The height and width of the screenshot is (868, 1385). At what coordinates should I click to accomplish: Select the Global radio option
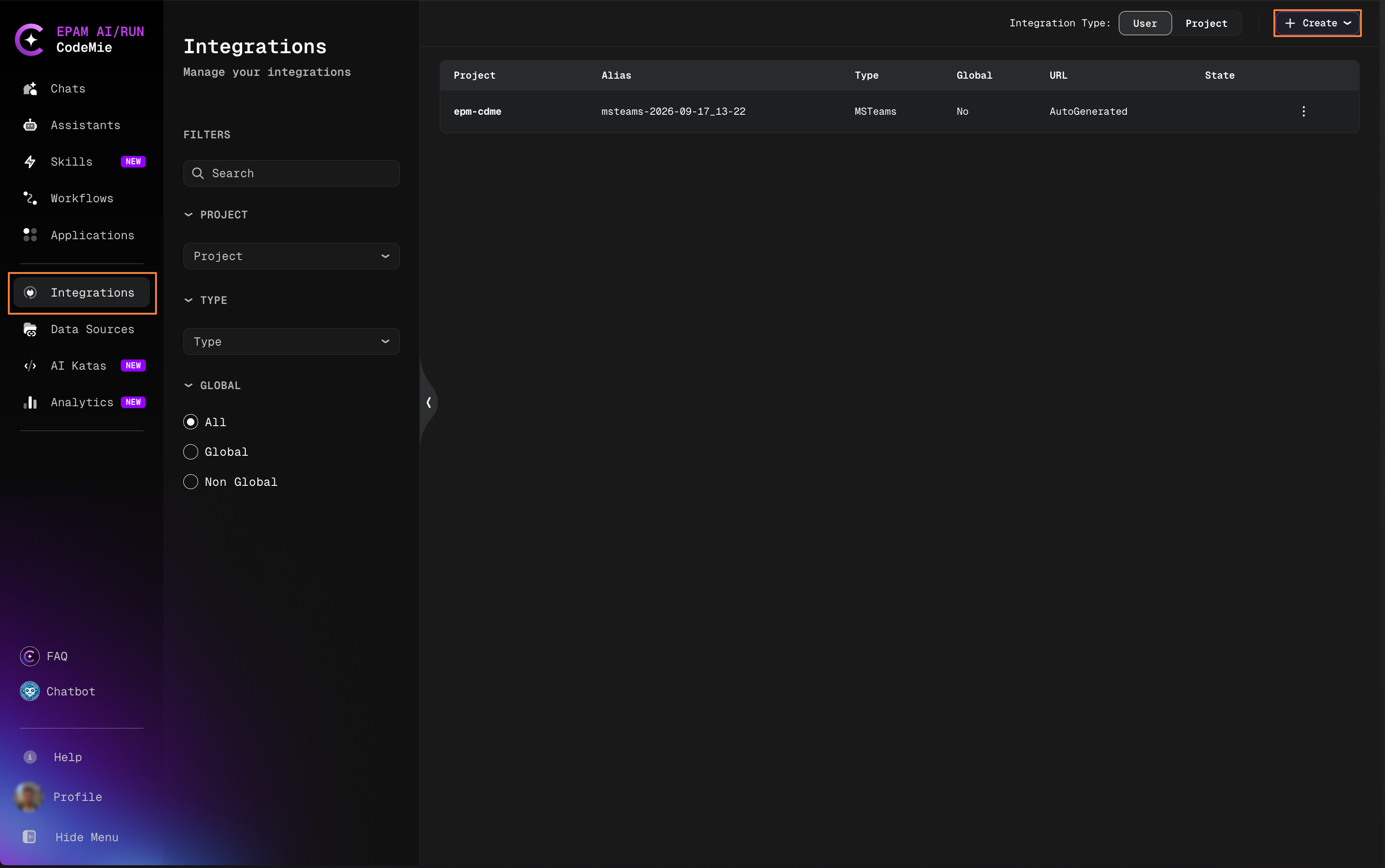pos(191,452)
